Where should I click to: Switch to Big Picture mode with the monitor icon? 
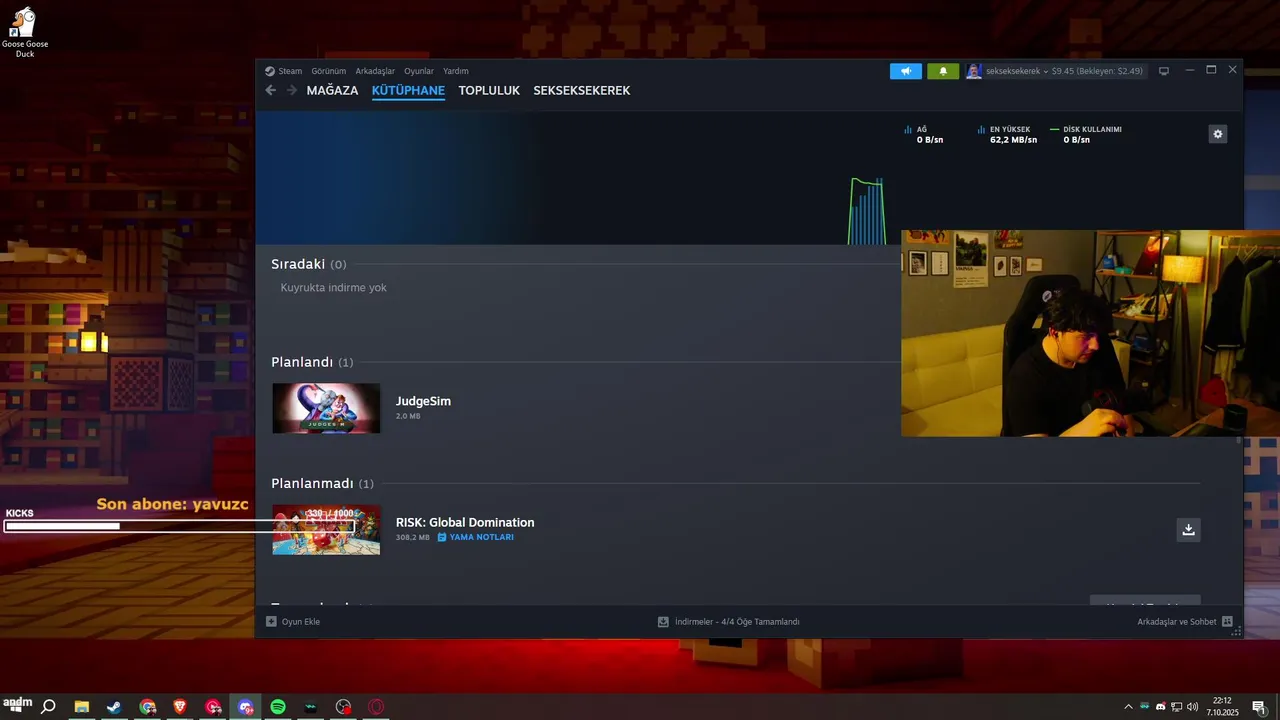(x=1163, y=71)
